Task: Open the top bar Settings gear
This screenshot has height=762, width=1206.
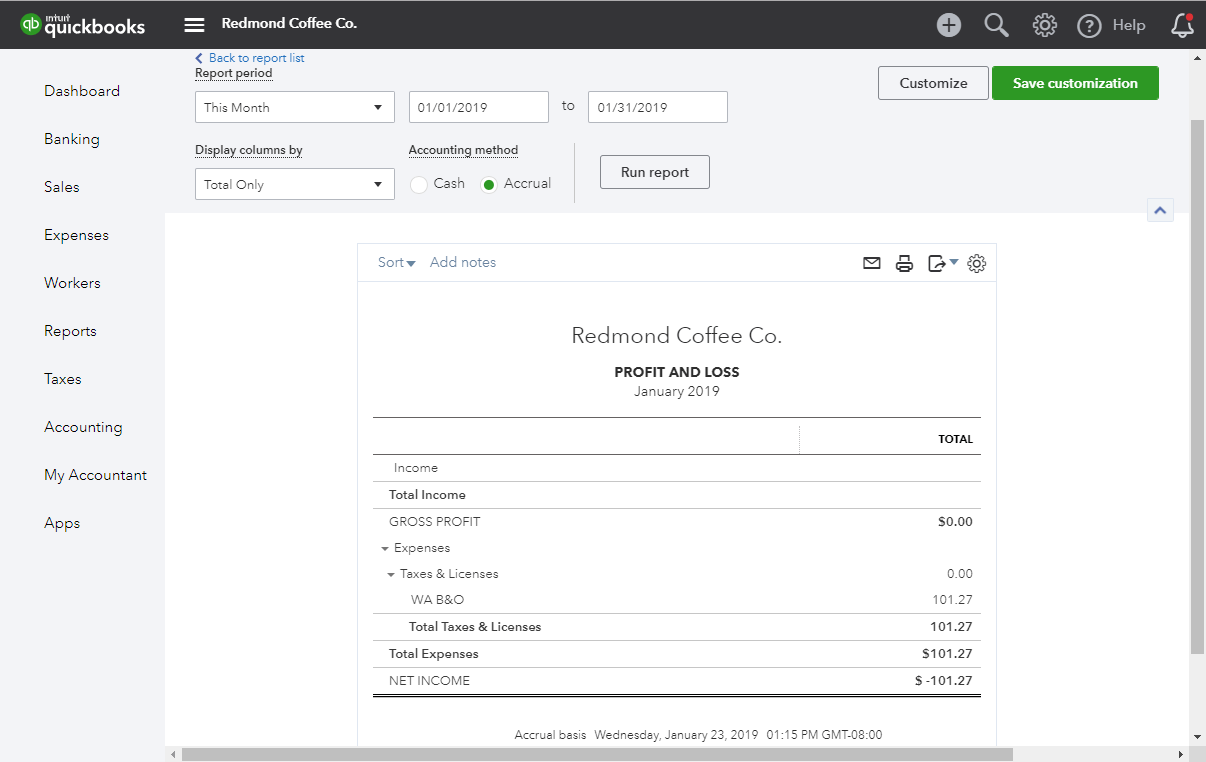Action: coord(1044,25)
